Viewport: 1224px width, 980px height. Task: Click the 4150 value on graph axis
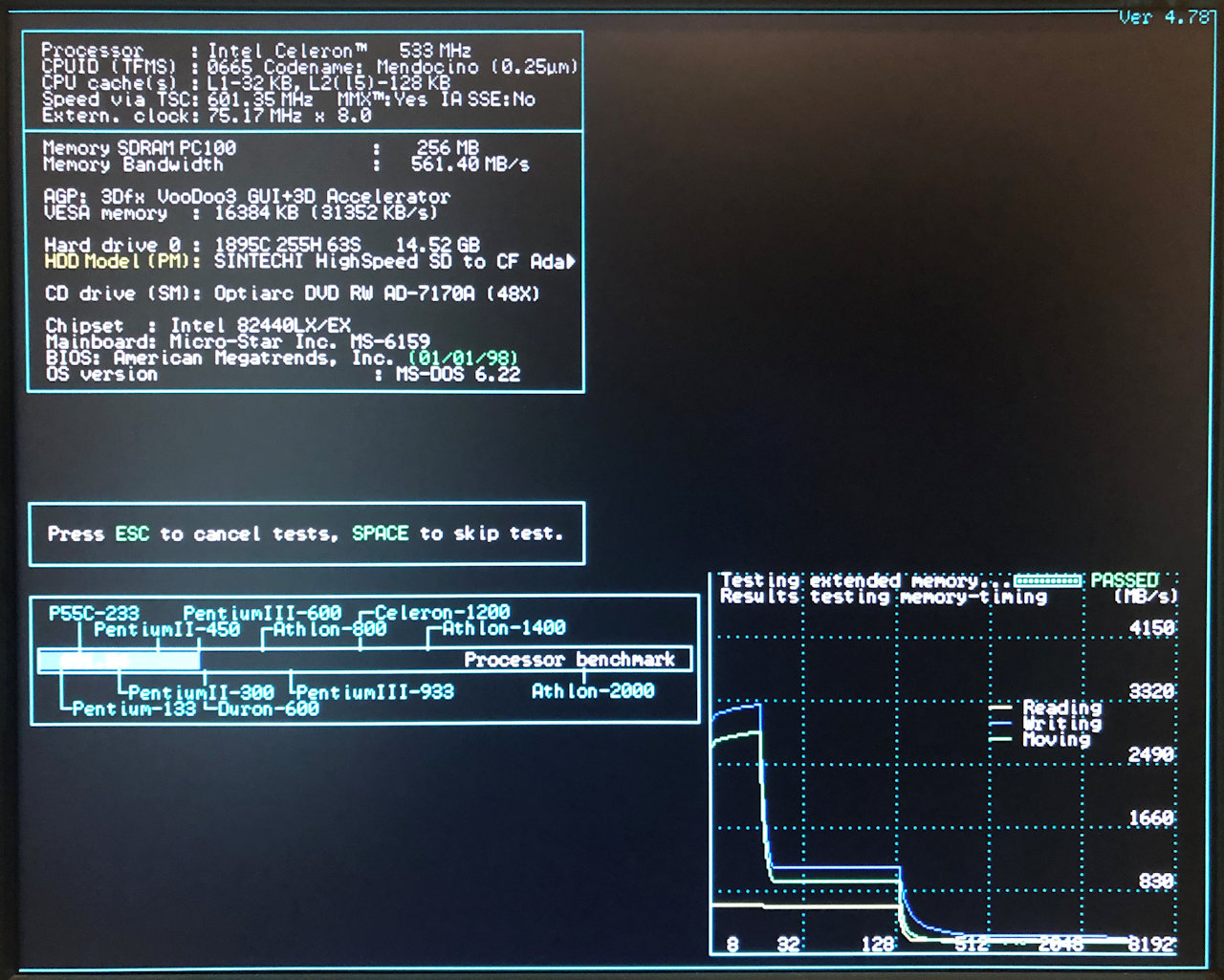click(x=1151, y=628)
